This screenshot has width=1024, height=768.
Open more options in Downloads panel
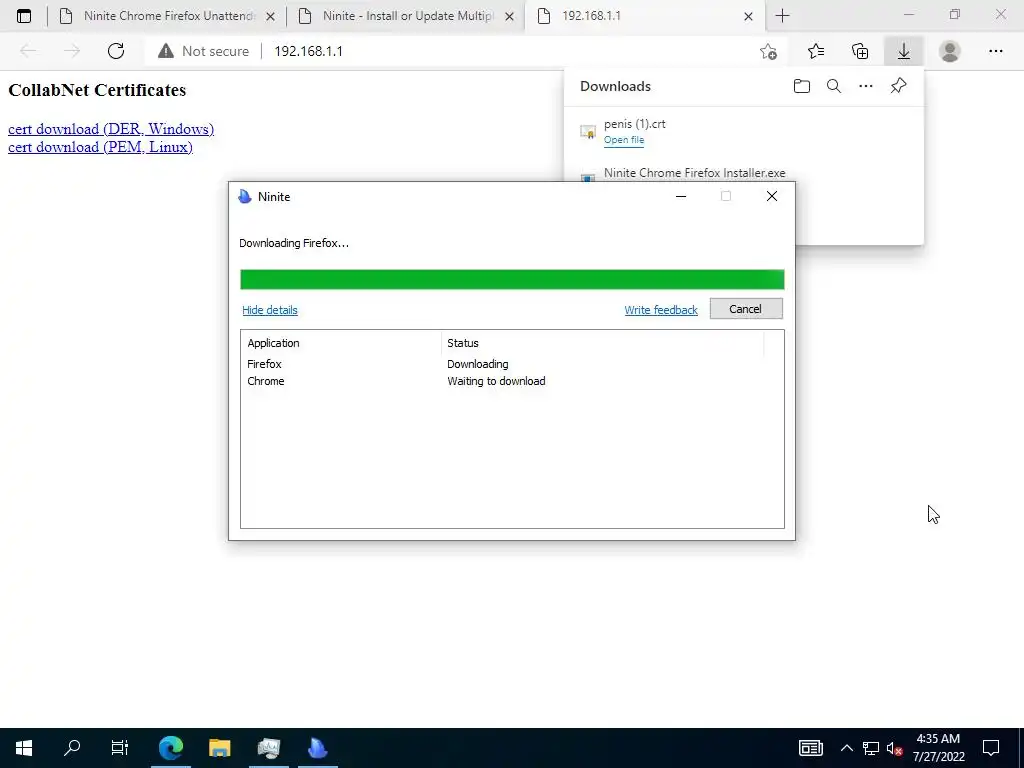tap(866, 86)
